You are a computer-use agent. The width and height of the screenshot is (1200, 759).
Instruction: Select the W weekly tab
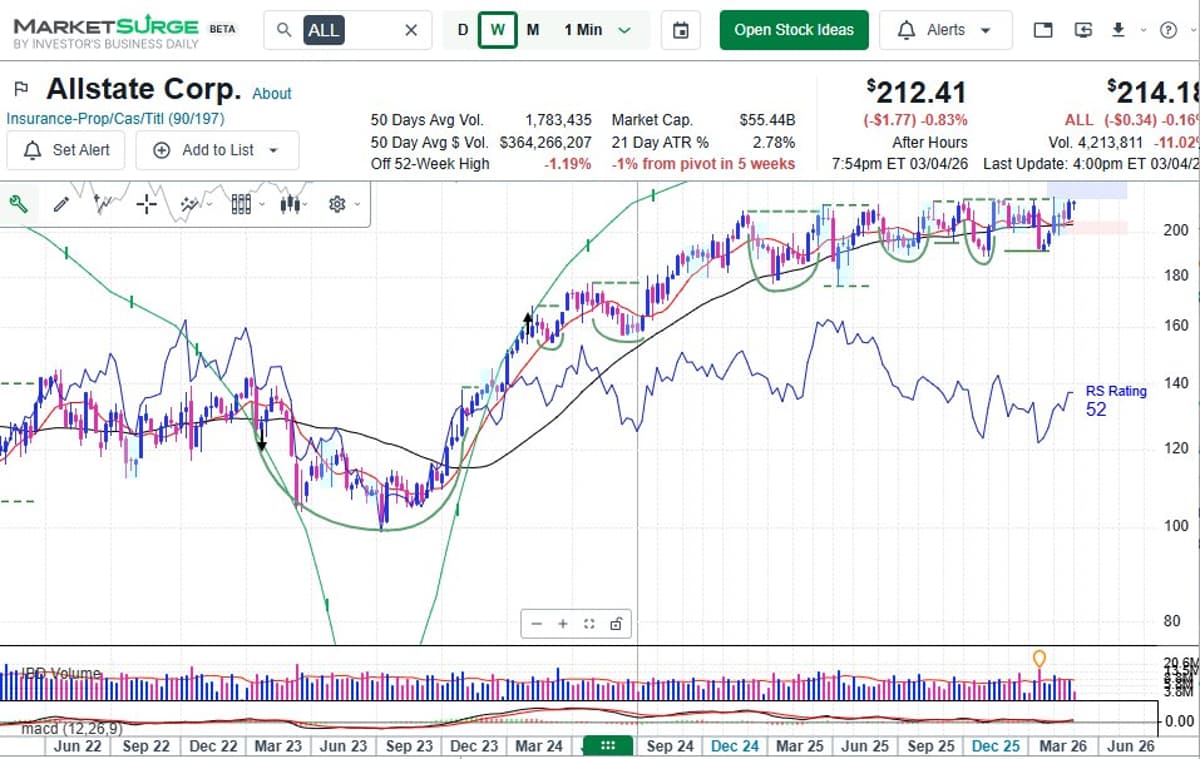[497, 31]
